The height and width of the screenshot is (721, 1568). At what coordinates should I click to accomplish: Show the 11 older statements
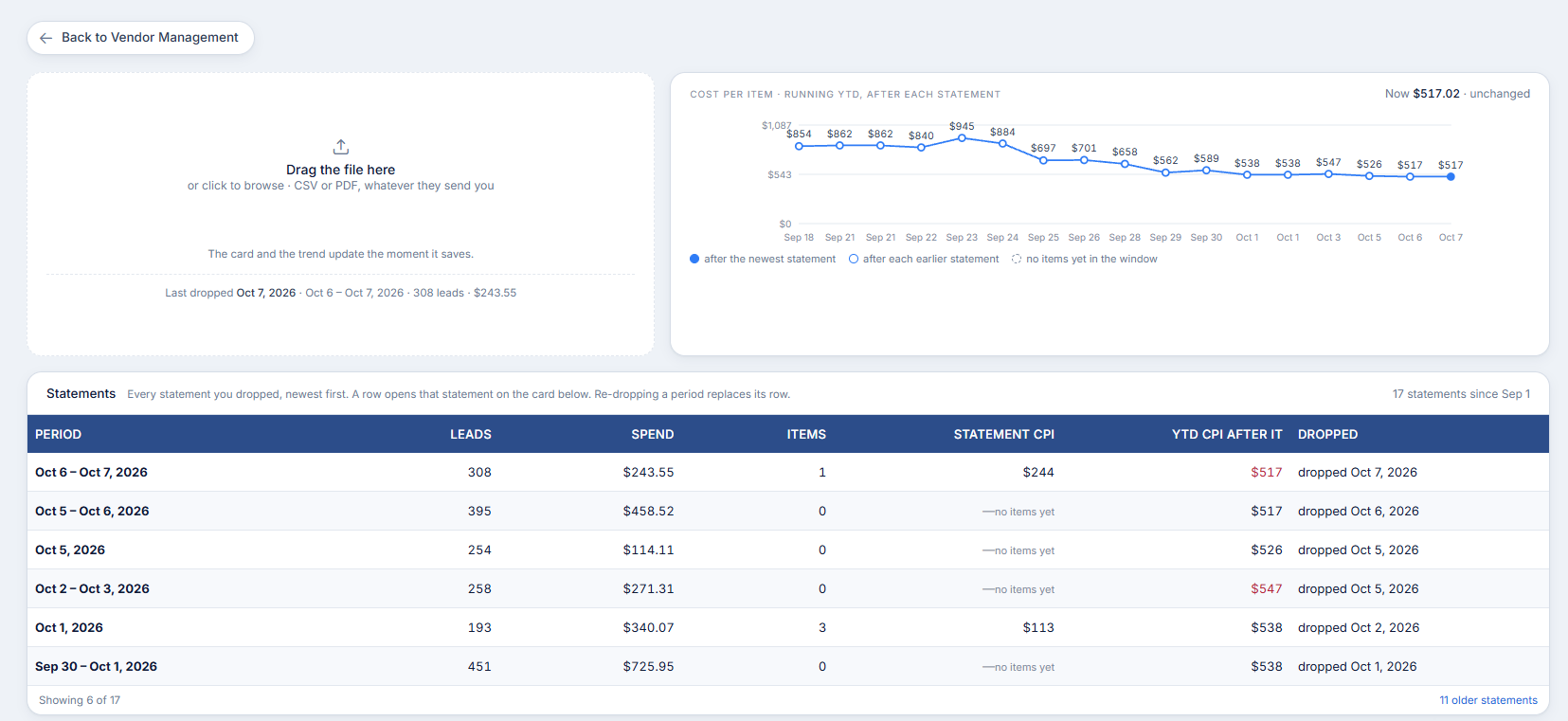(x=1487, y=700)
